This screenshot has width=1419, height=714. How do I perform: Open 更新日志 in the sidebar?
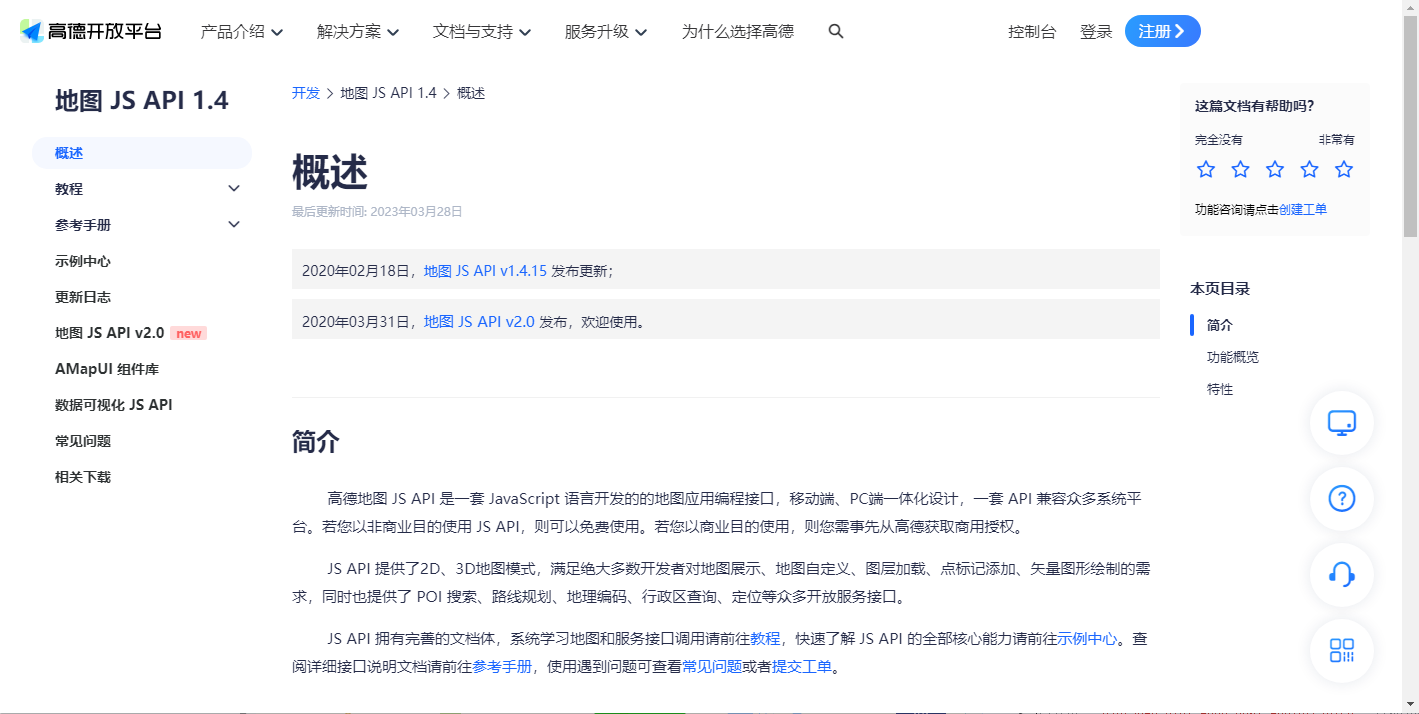83,297
